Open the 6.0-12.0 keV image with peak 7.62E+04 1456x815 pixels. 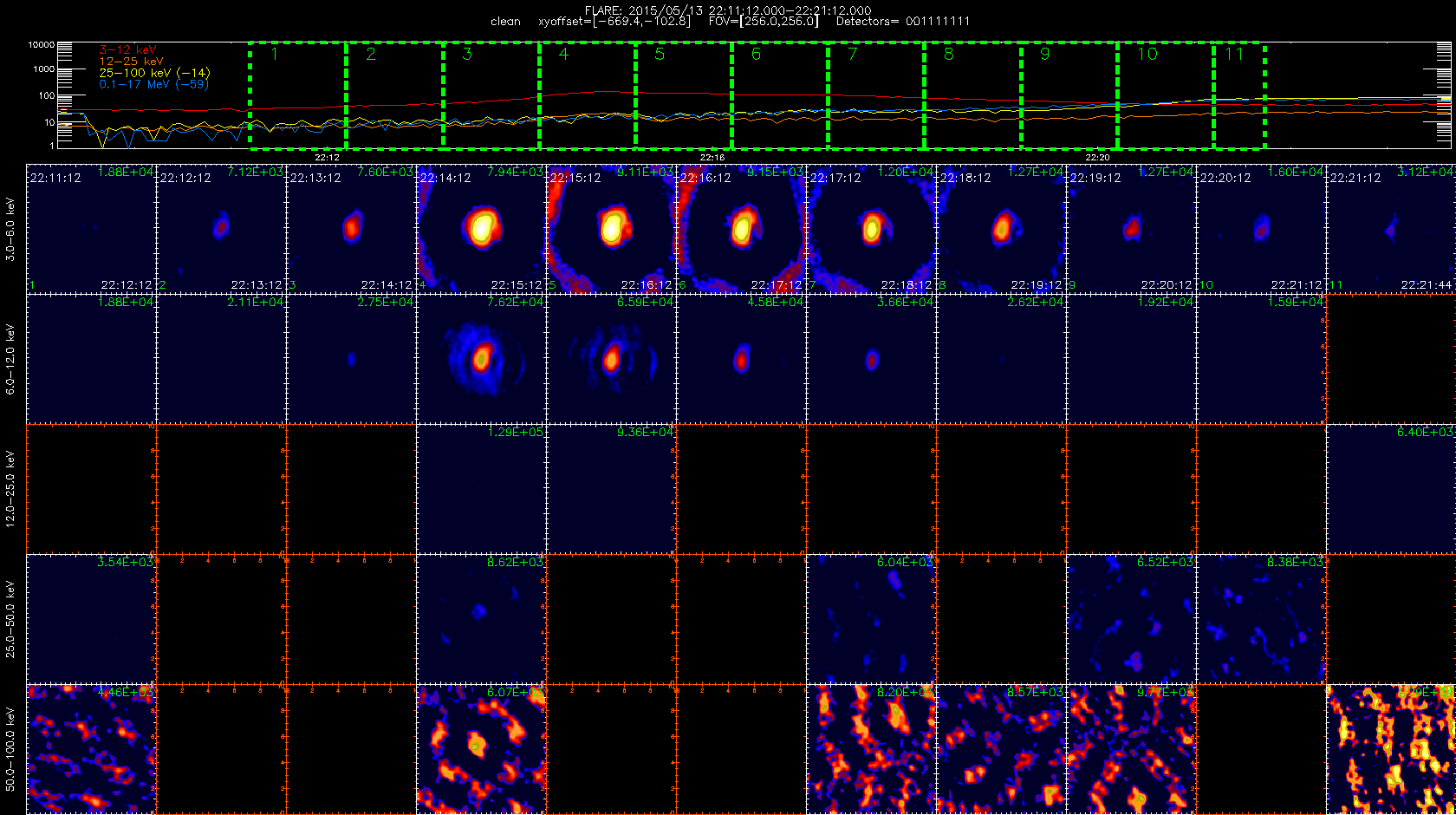(x=481, y=359)
